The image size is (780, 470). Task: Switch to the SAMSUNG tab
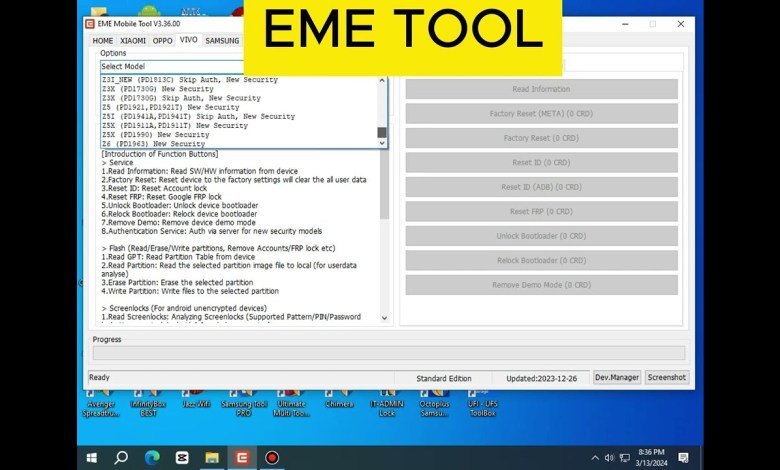222,41
